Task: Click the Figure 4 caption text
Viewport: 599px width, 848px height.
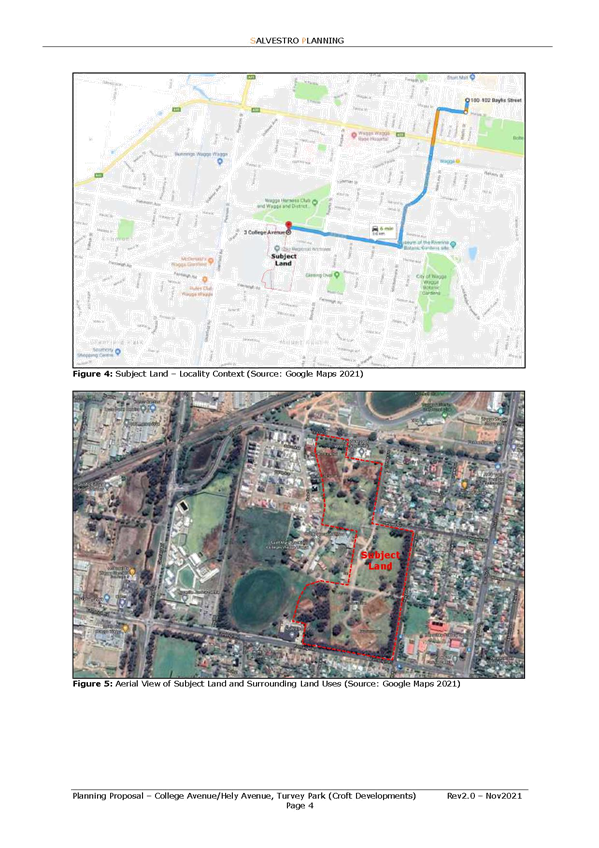Action: [218, 374]
